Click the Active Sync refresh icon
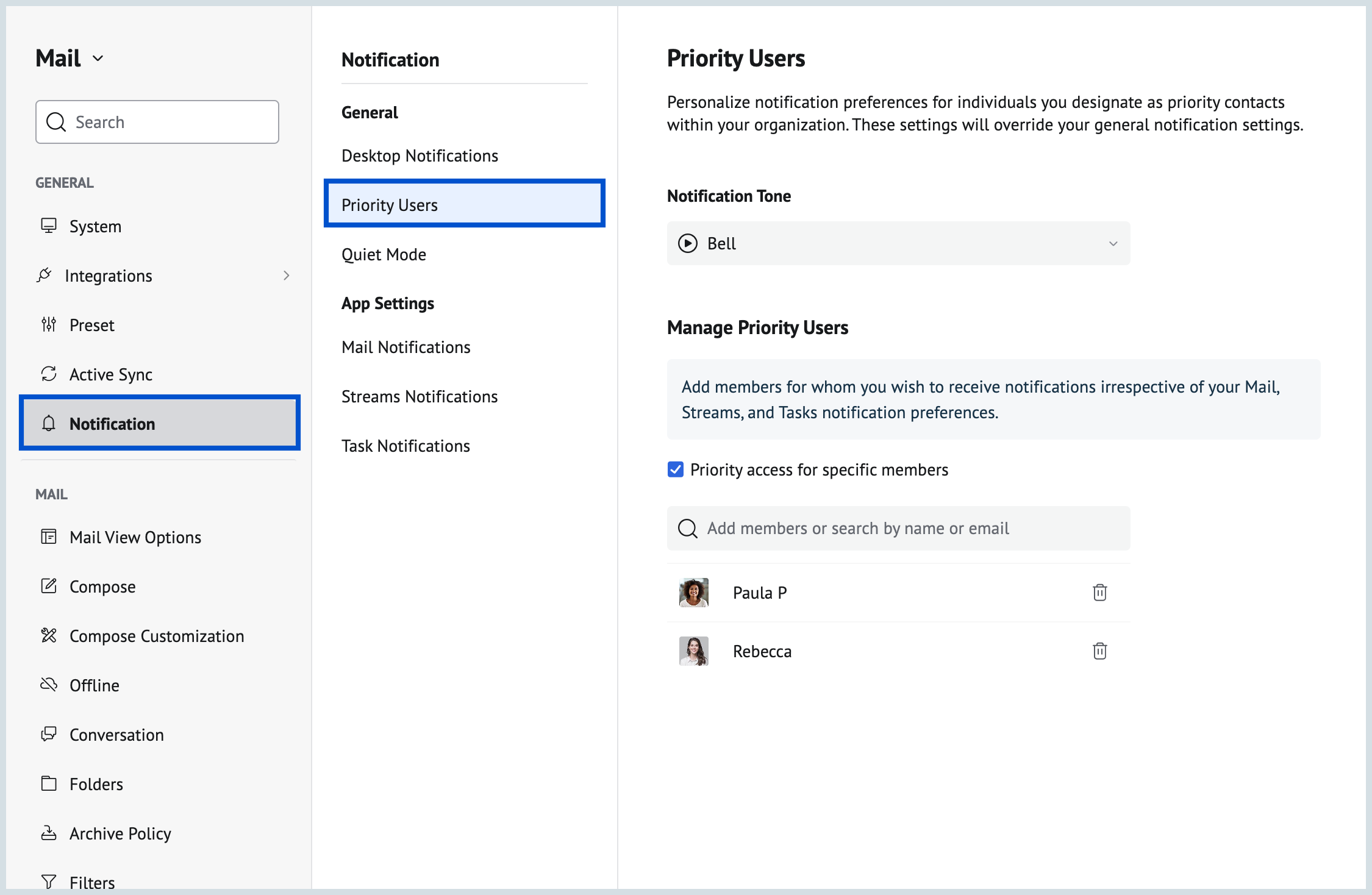1372x895 pixels. coord(49,374)
